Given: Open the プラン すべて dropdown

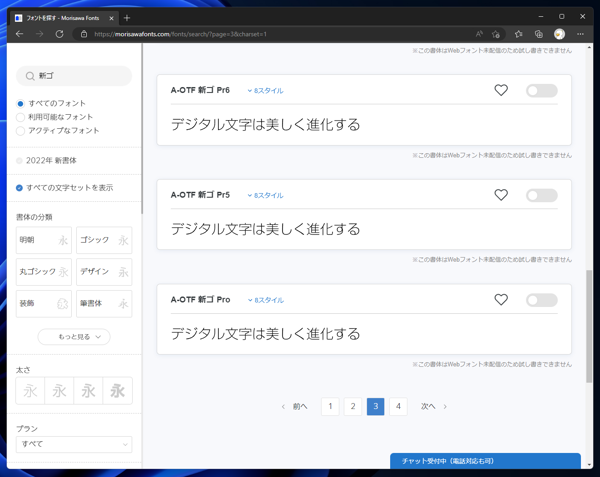Looking at the screenshot, I should [x=74, y=444].
